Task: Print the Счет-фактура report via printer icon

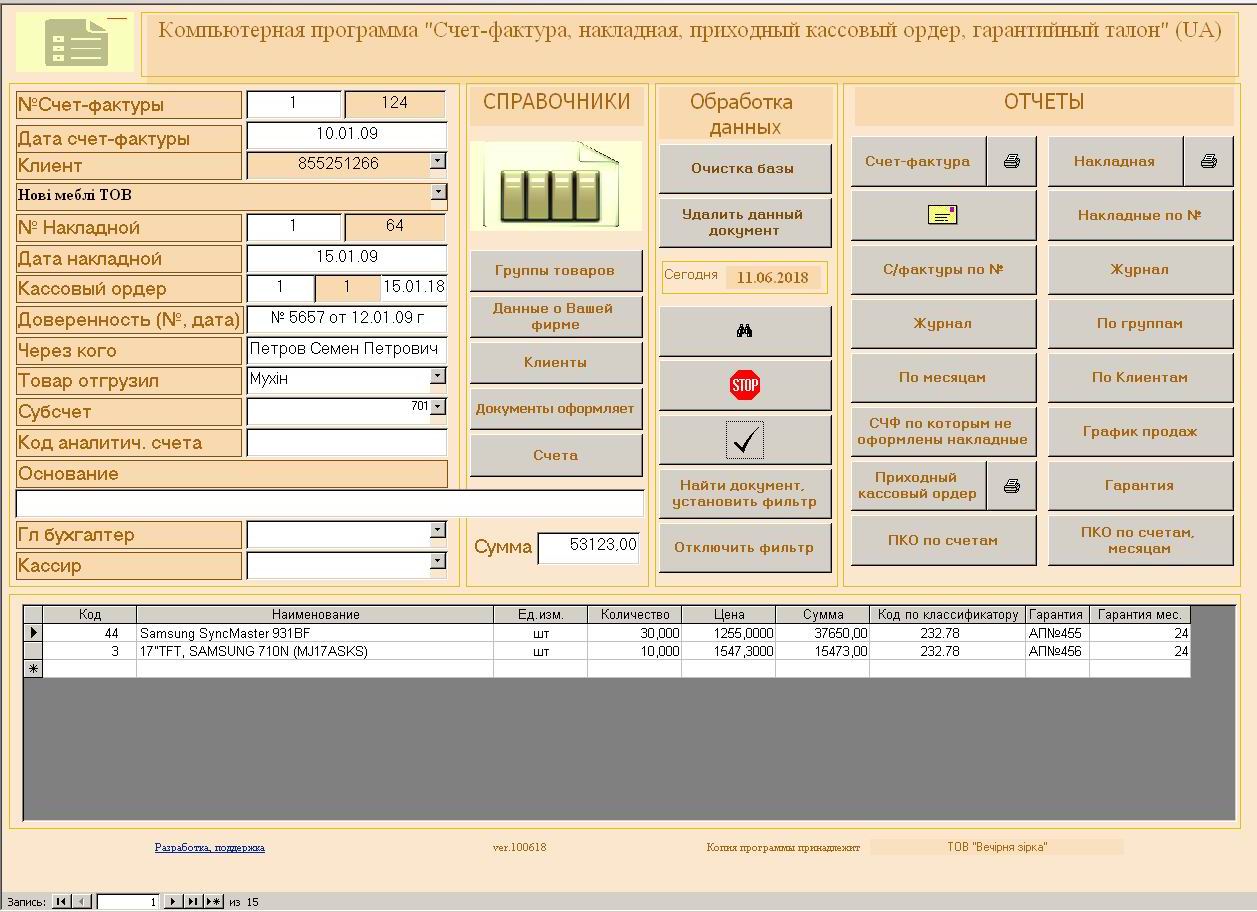Action: point(1012,161)
